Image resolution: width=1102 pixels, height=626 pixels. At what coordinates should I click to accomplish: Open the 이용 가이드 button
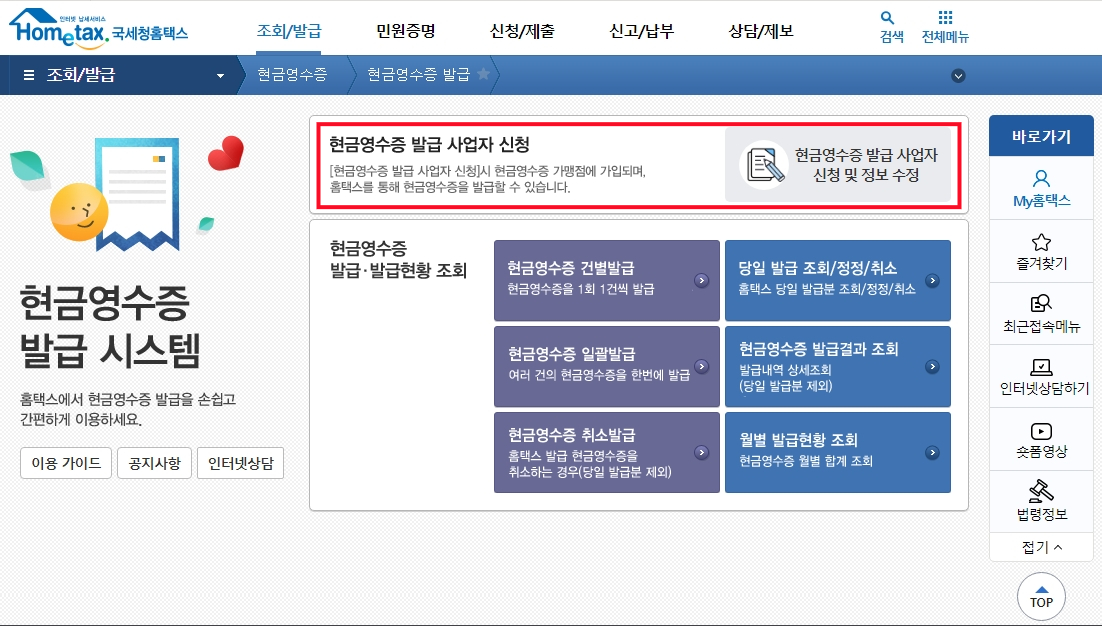tap(65, 463)
